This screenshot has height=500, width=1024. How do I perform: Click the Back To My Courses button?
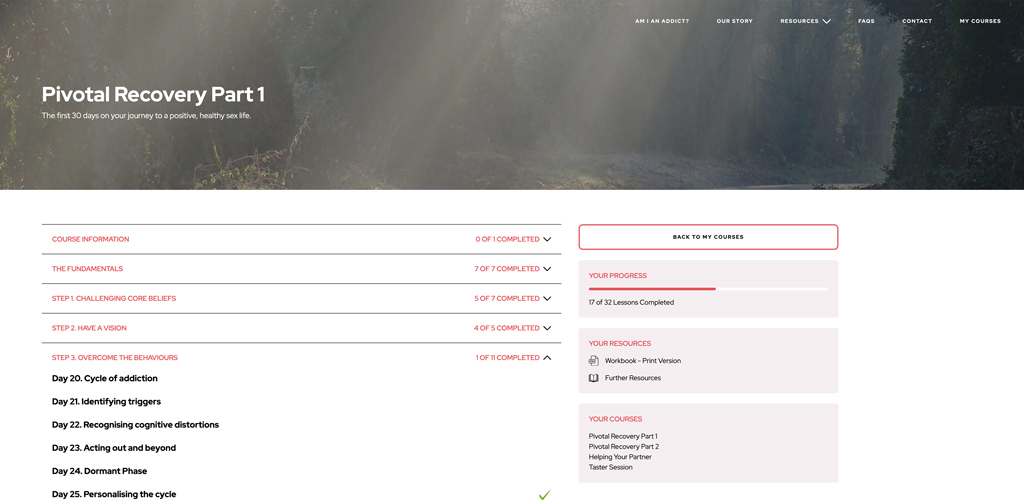click(x=708, y=237)
